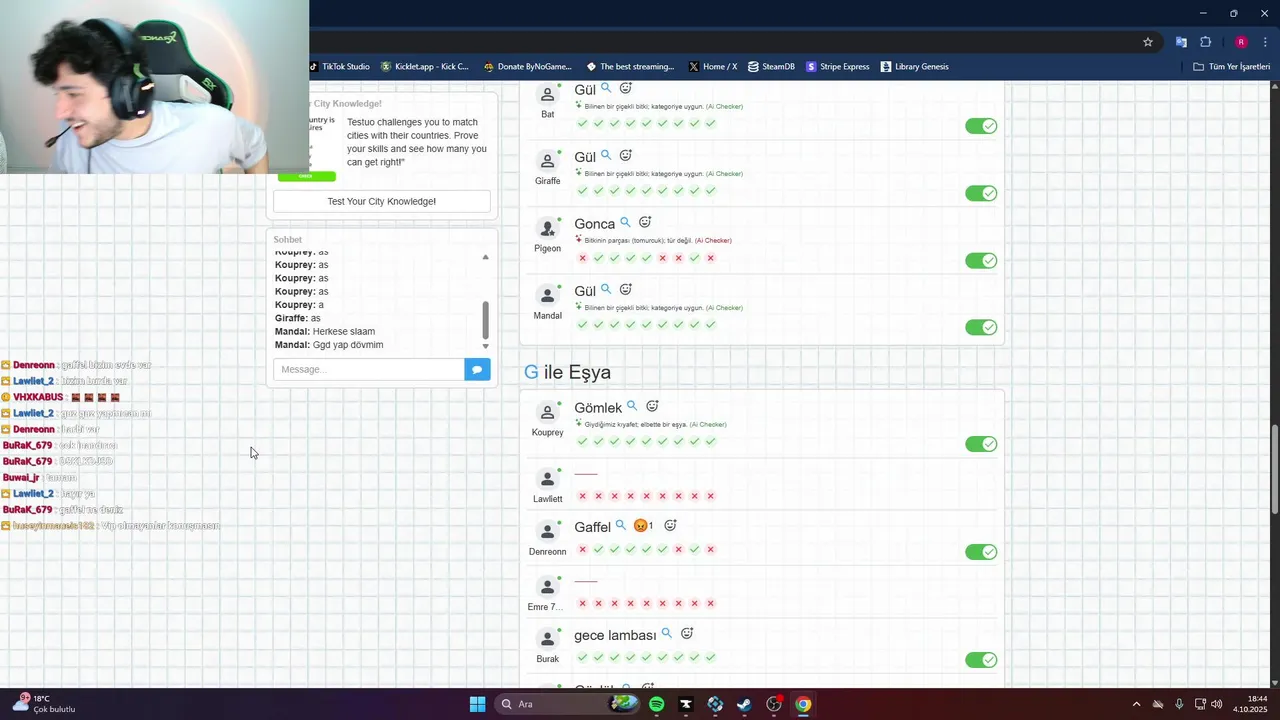The width and height of the screenshot is (1280, 720).
Task: Search Kouprey's answer Gömlek with magnifier icon
Action: [x=632, y=406]
